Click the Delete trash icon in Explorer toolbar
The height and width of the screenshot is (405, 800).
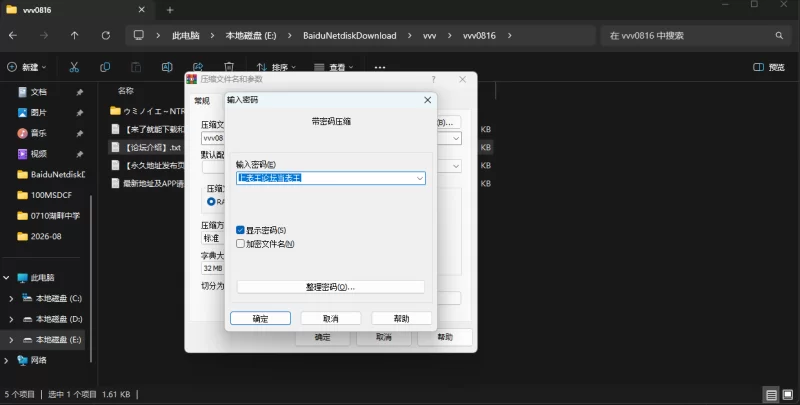tap(229, 67)
